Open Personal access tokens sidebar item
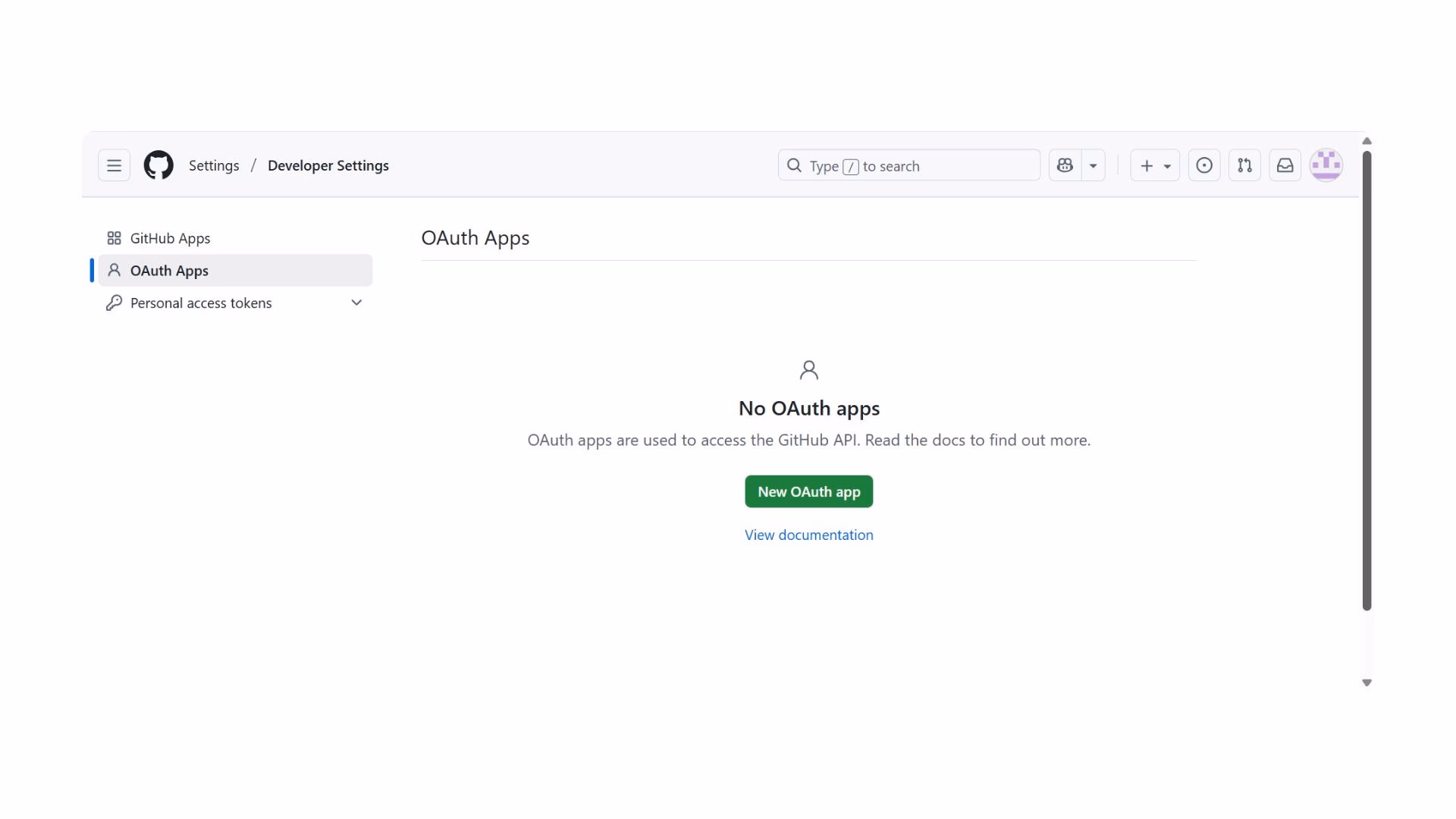This screenshot has width=1456, height=819. point(235,303)
